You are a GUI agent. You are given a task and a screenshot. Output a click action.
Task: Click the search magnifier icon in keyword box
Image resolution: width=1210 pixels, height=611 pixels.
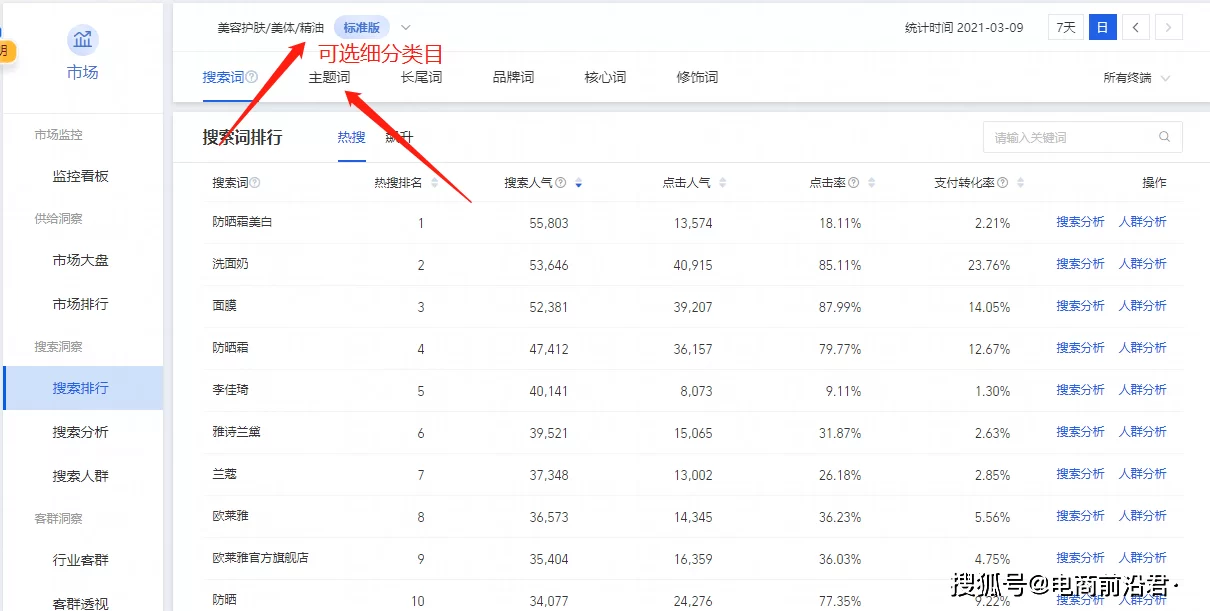coord(1164,138)
